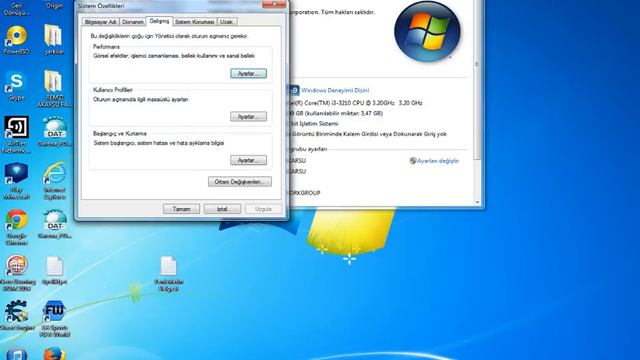The image size is (640, 360).
Task: Close the Sistem Özellikleri dialog
Action: click(x=274, y=4)
